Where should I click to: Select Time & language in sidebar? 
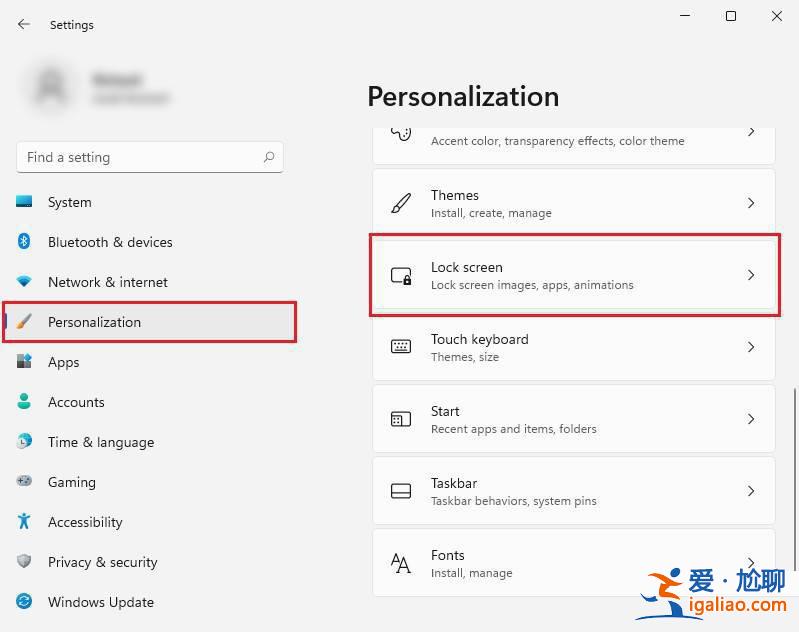pos(100,442)
